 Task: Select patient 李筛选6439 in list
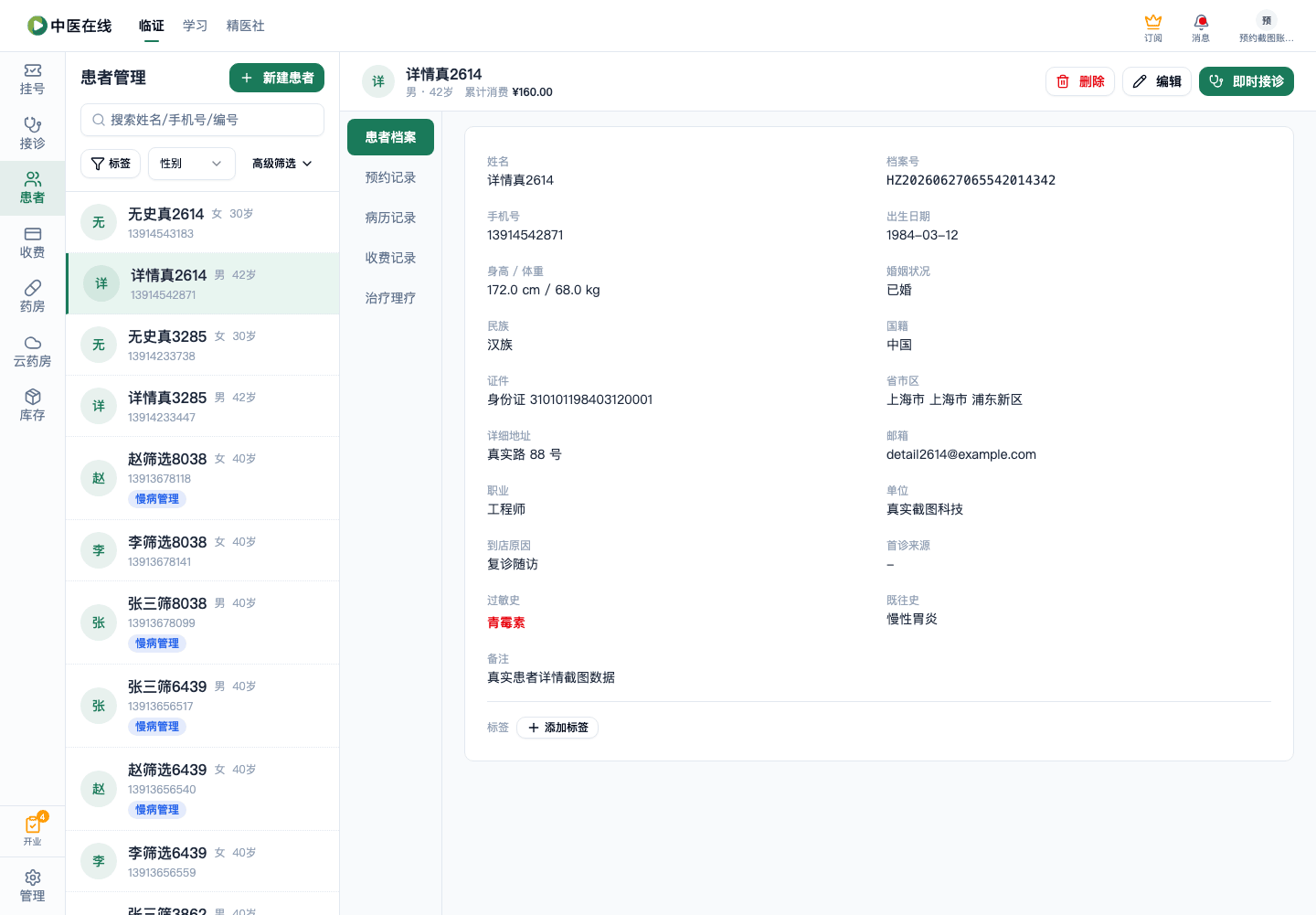tap(203, 861)
